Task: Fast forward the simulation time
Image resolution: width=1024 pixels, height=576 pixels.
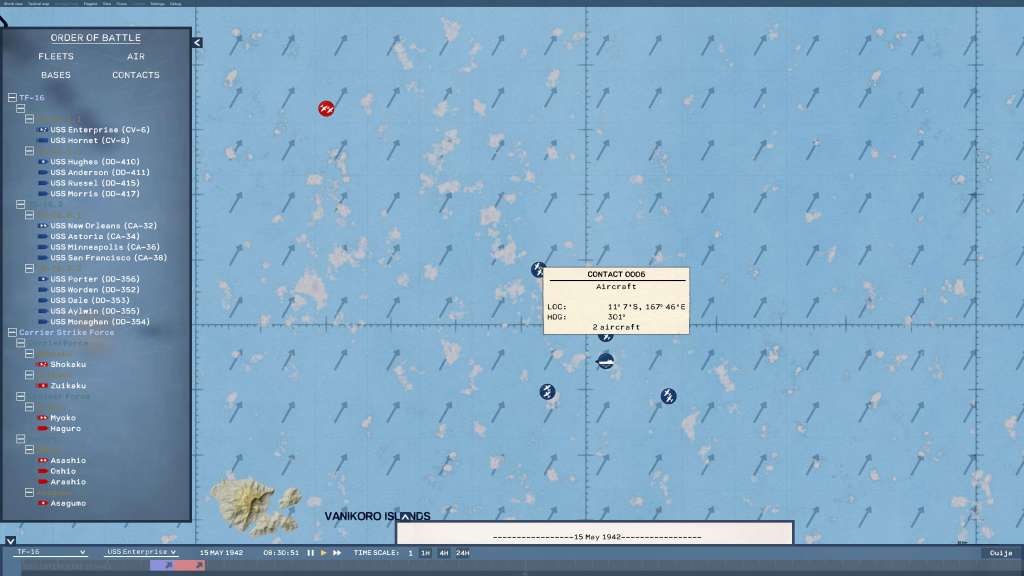Action: (337, 553)
